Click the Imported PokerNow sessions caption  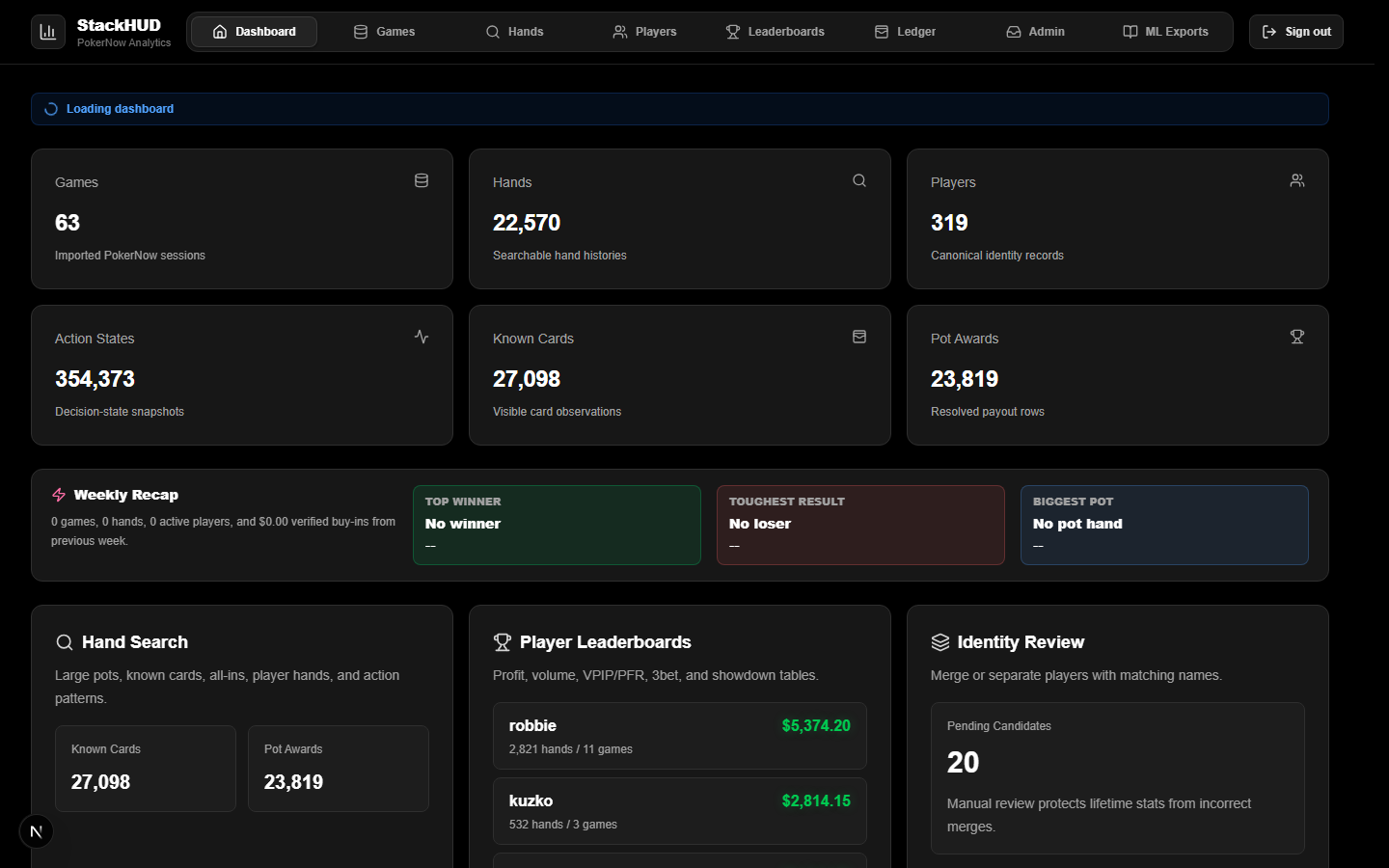[130, 256]
